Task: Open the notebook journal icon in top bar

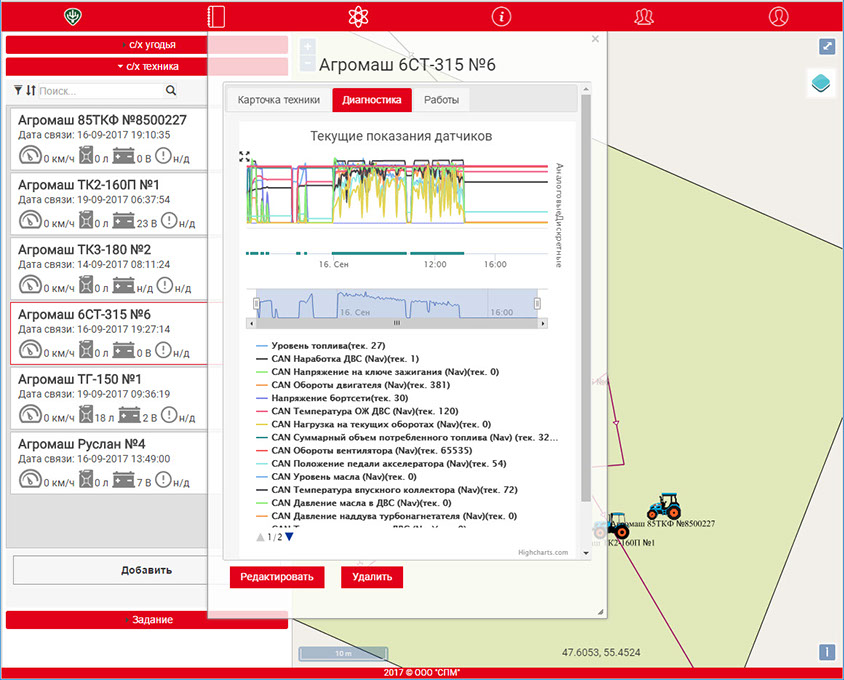Action: point(214,16)
